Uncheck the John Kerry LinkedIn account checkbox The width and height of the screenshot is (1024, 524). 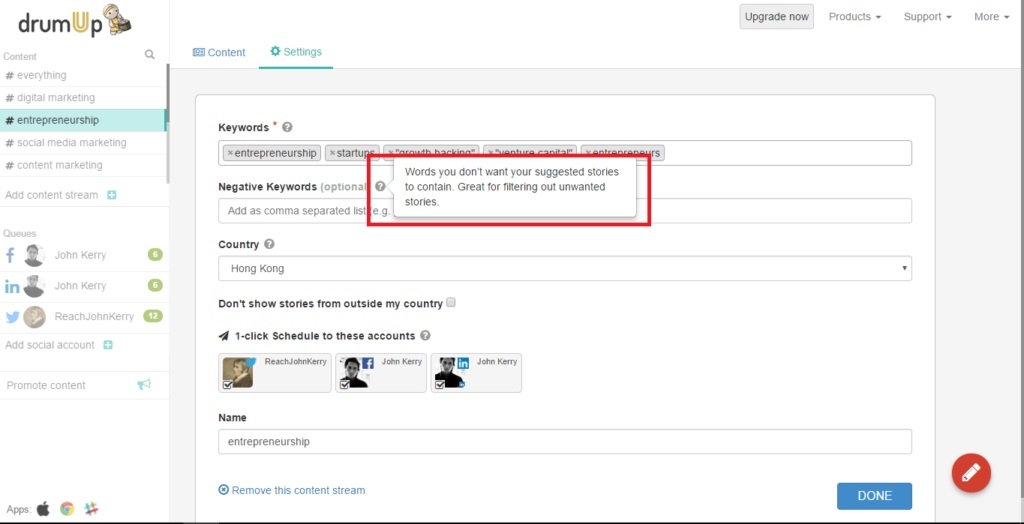pos(440,384)
